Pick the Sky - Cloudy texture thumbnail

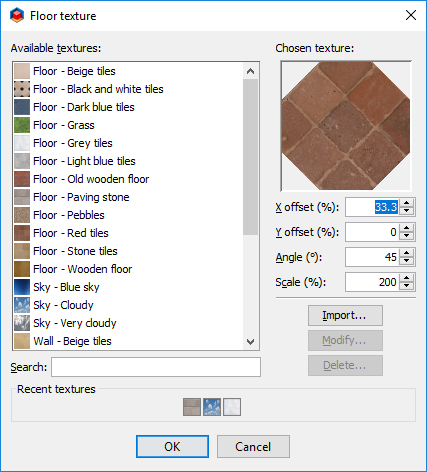click(22, 305)
